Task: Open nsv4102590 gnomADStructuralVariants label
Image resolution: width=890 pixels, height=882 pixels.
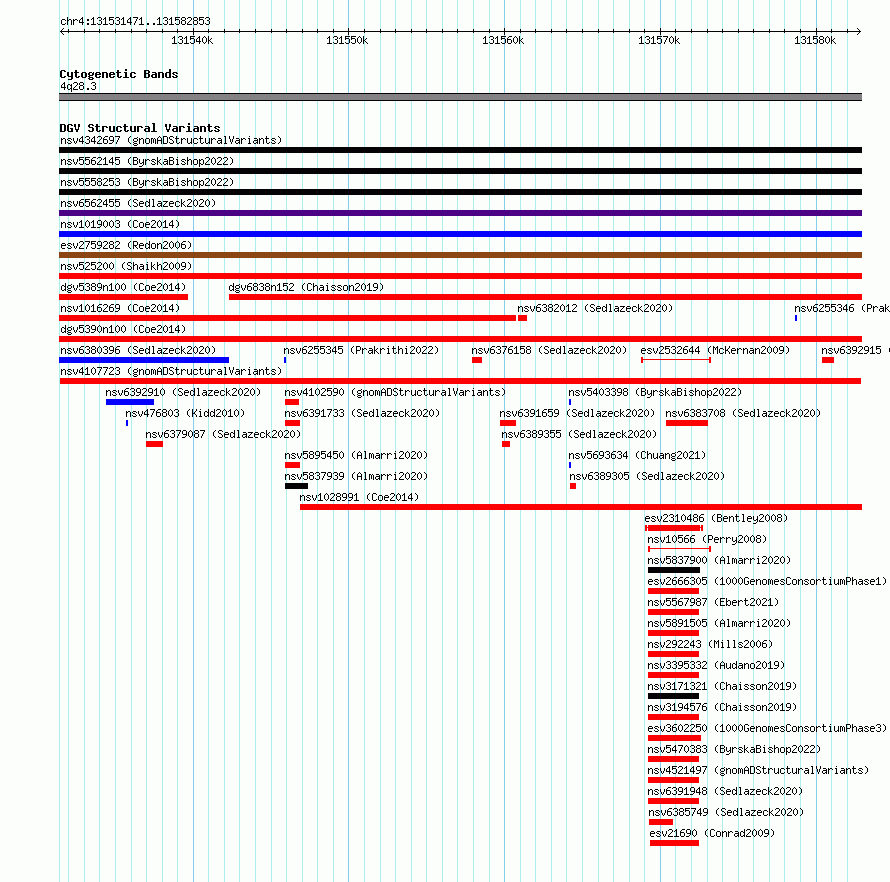Action: coord(395,392)
